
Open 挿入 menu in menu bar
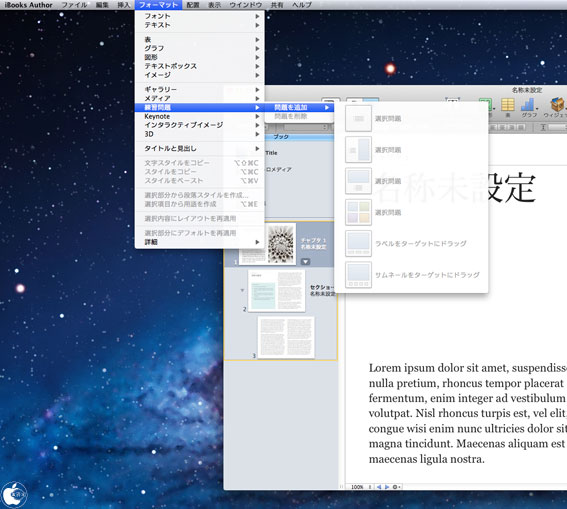point(124,5)
